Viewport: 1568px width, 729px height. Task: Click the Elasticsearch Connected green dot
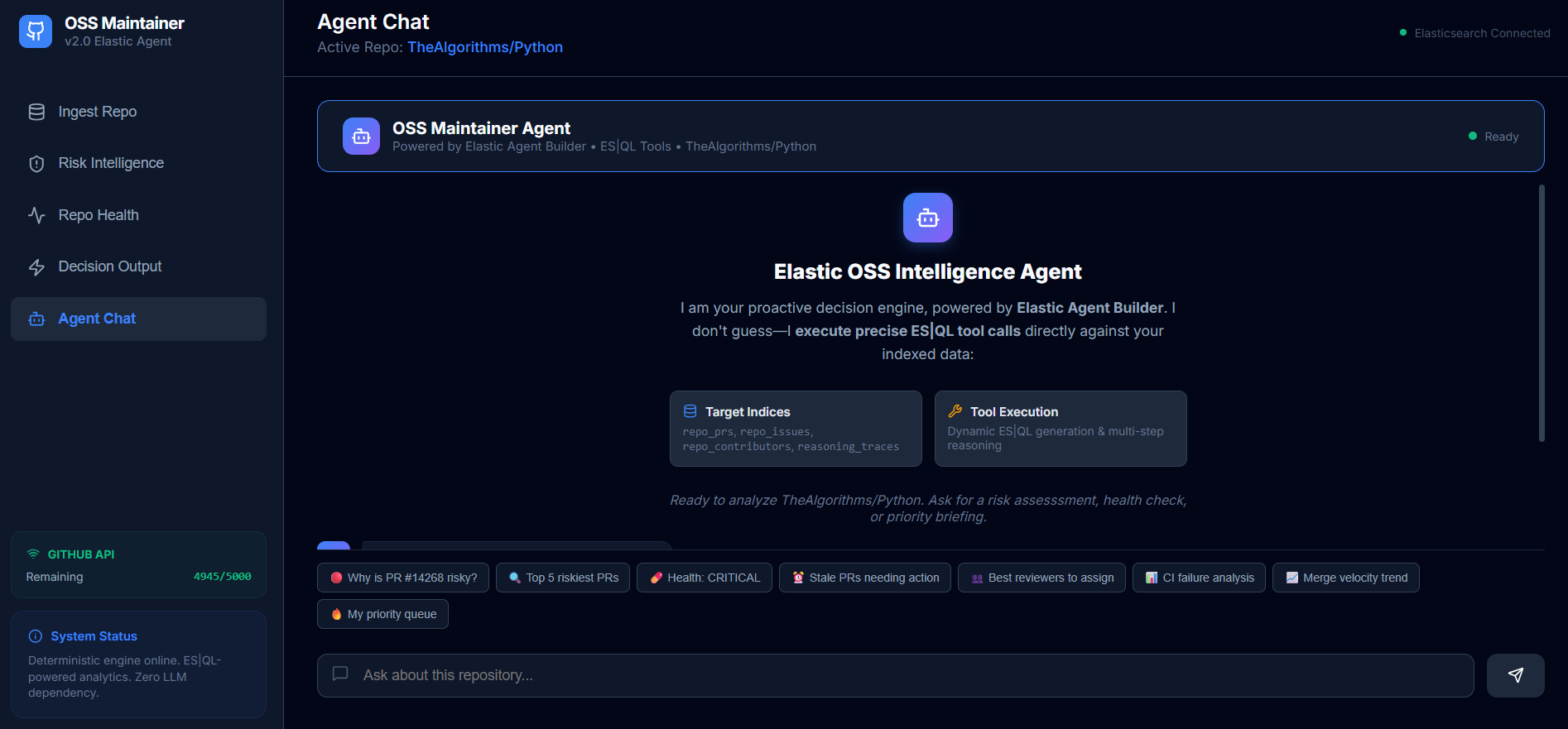coord(1403,33)
